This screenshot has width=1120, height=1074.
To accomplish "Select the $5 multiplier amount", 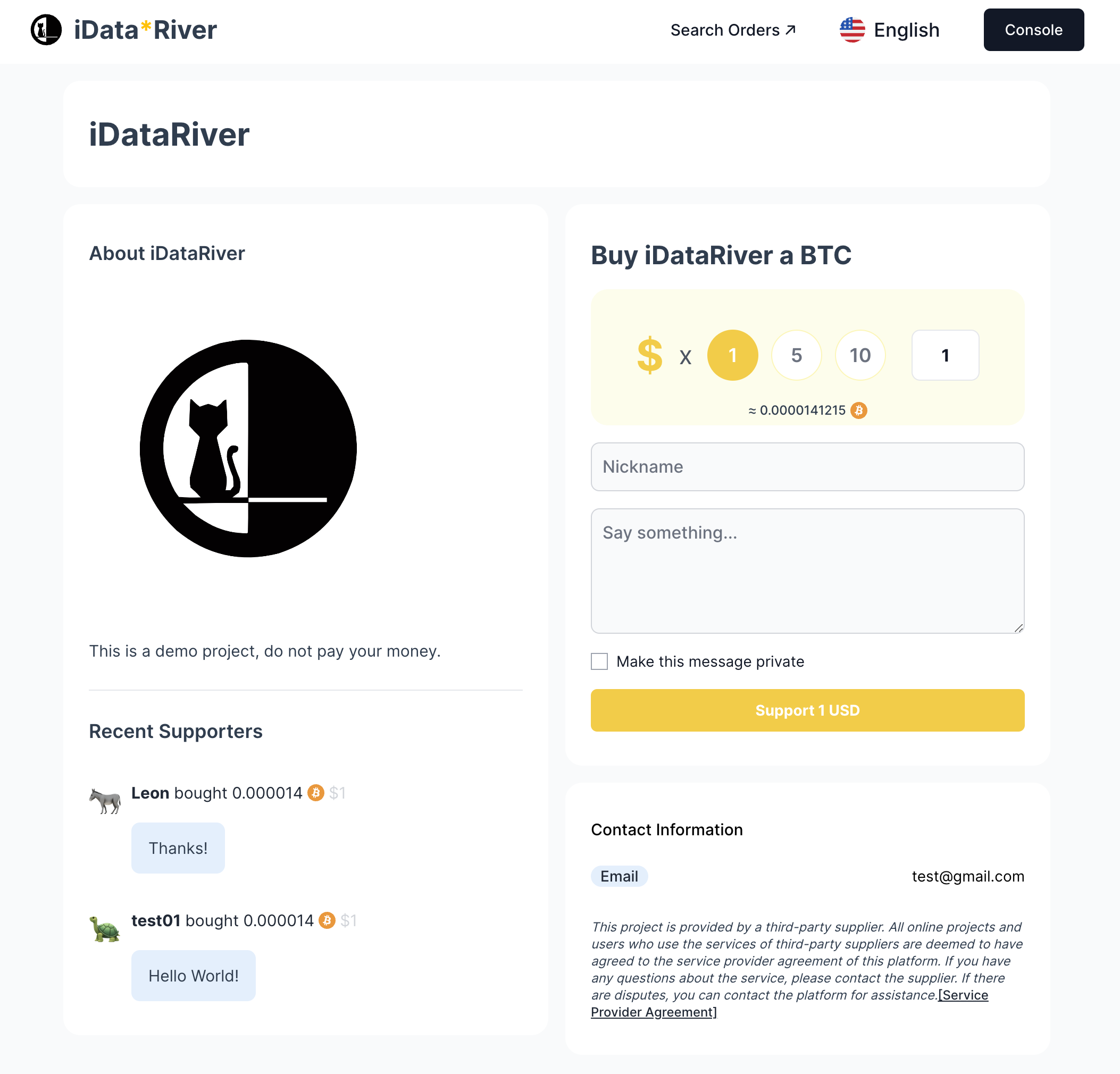I will 797,355.
